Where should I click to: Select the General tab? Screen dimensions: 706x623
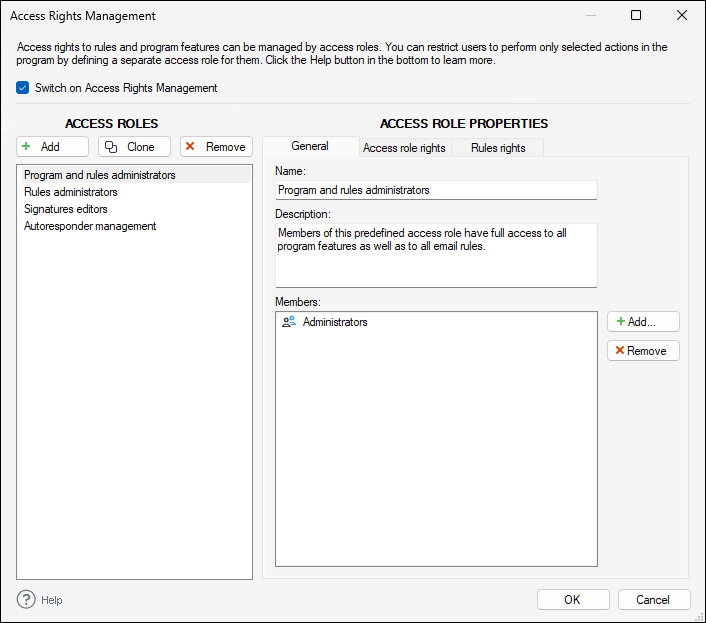tap(310, 147)
